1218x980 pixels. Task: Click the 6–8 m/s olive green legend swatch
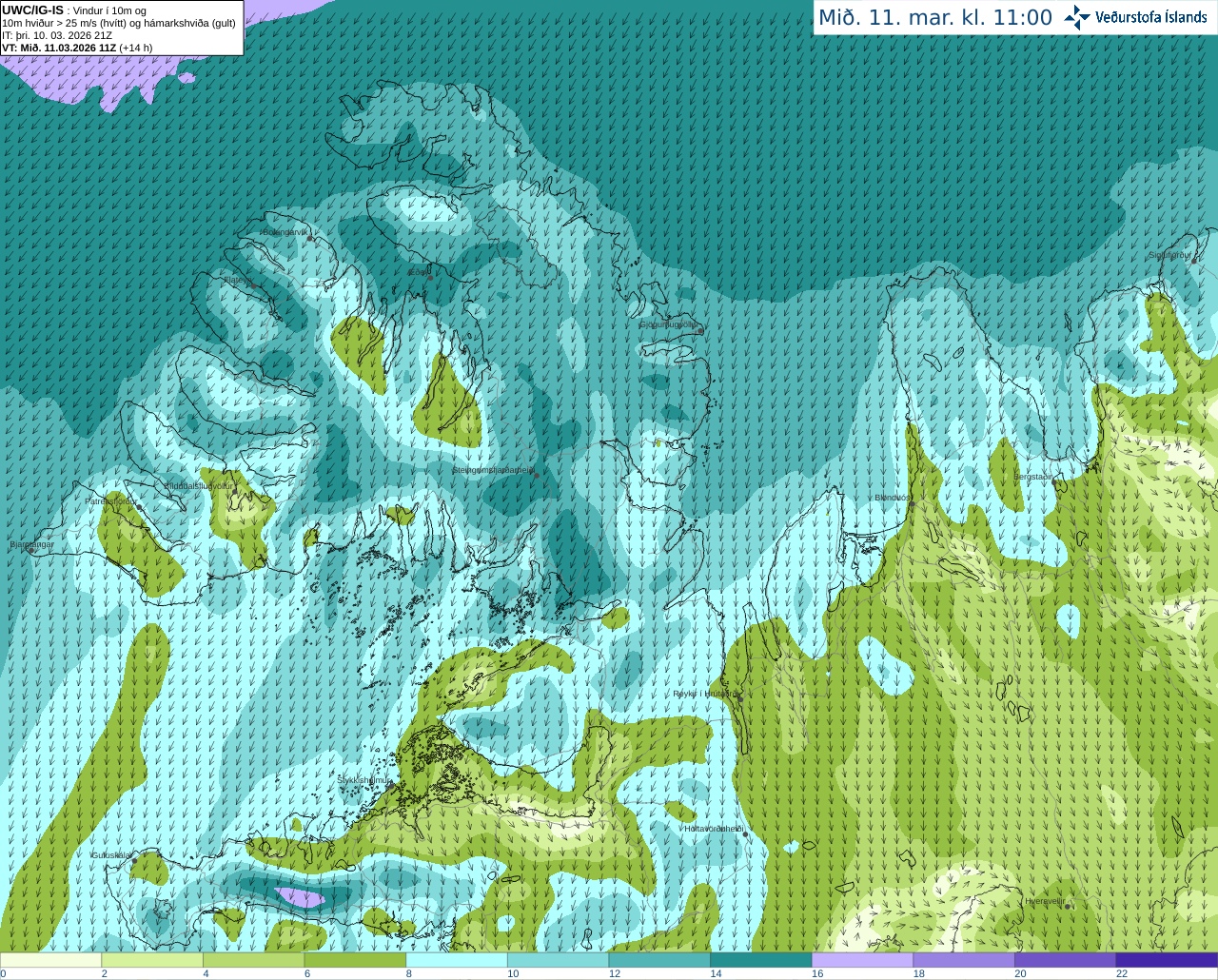[355, 960]
